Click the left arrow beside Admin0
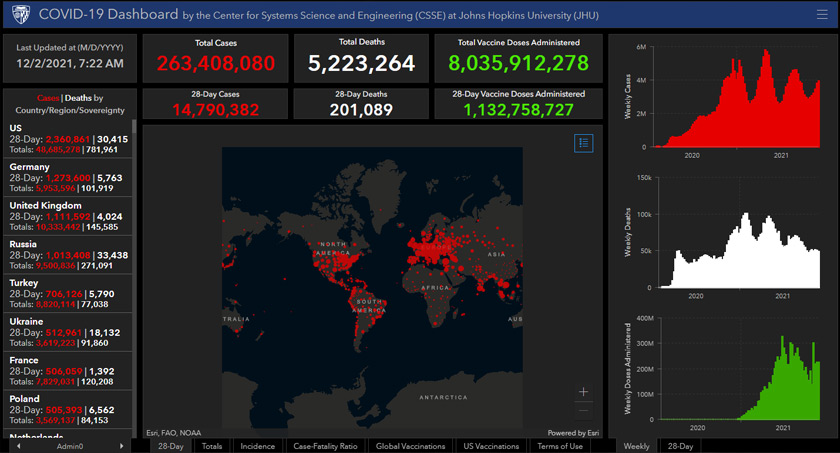Viewport: 840px width, 453px height. click(18, 446)
